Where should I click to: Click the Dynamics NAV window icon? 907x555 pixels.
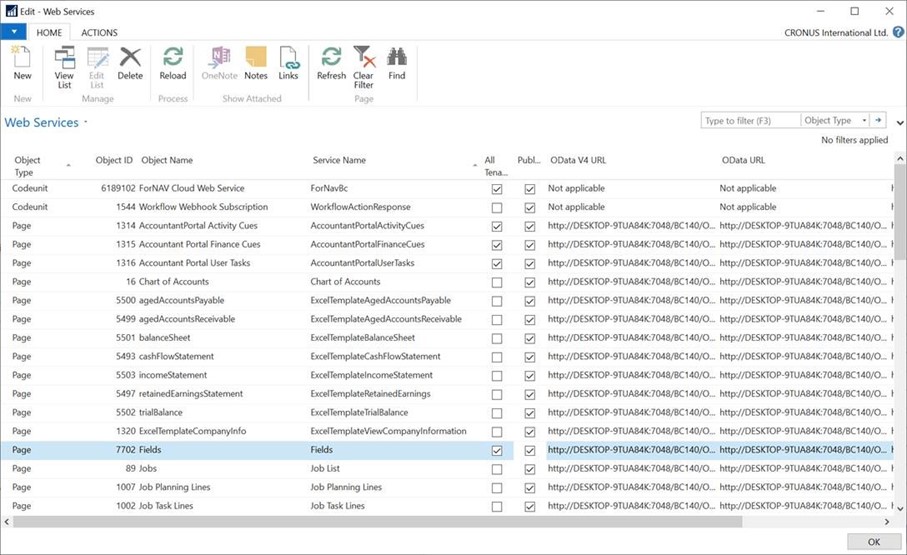(x=11, y=11)
